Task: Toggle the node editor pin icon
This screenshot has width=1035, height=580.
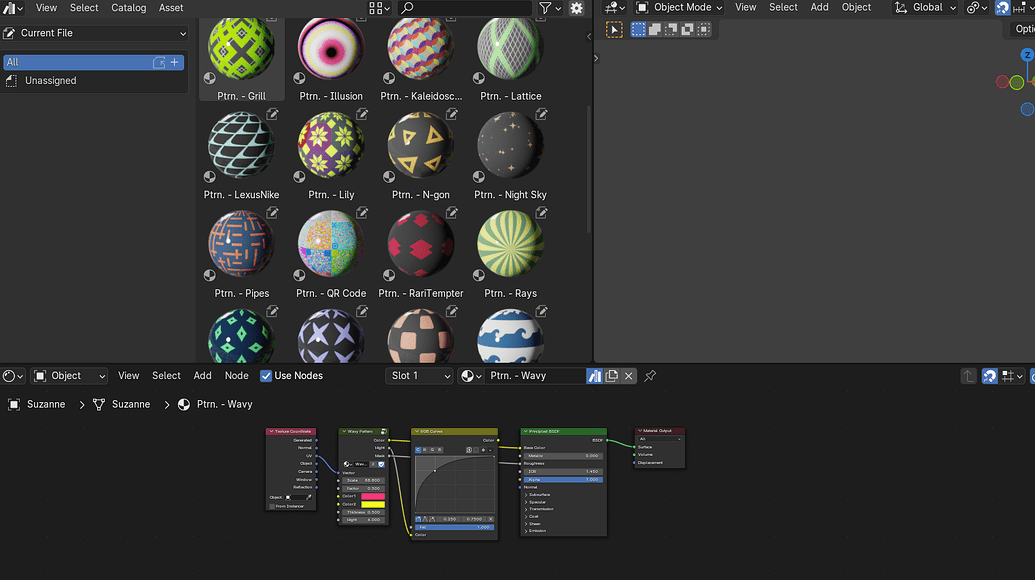Action: pos(650,376)
